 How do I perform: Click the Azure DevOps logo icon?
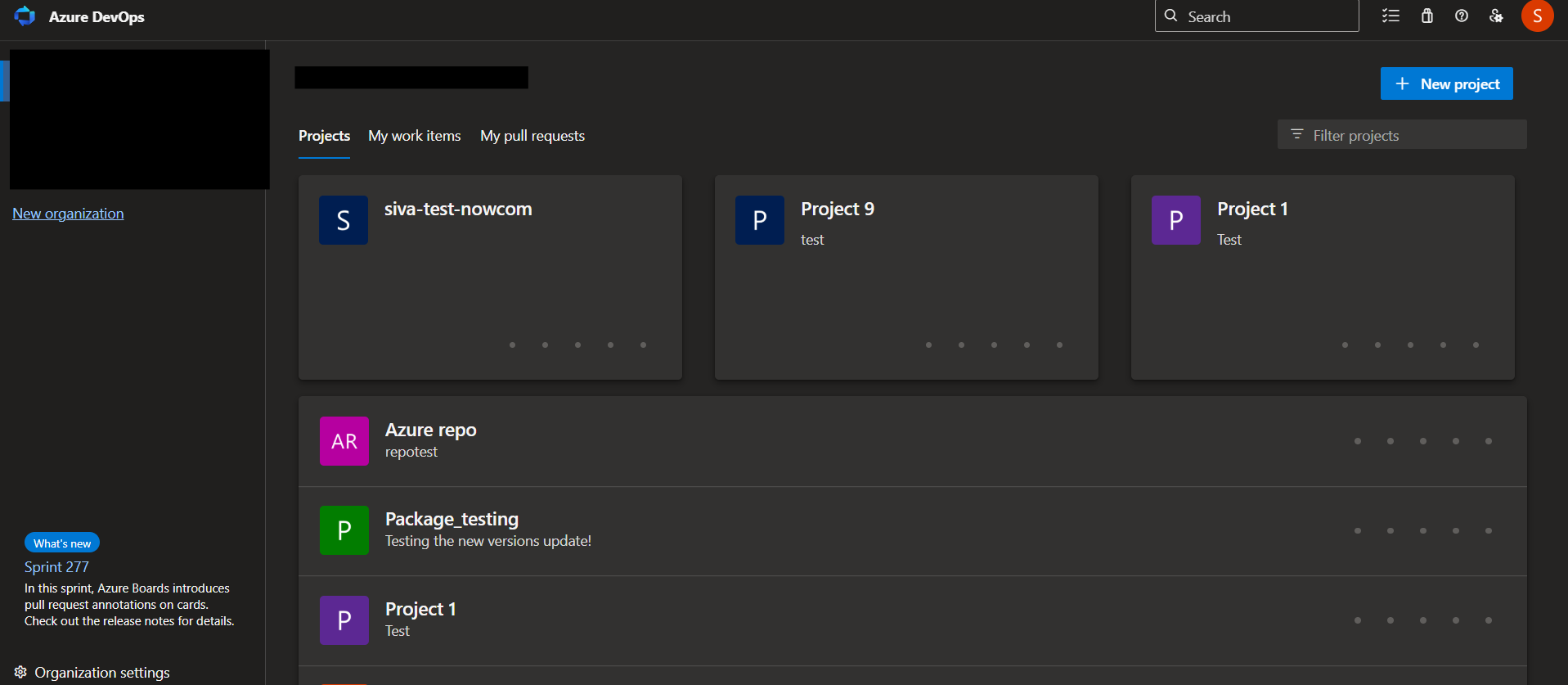[25, 16]
